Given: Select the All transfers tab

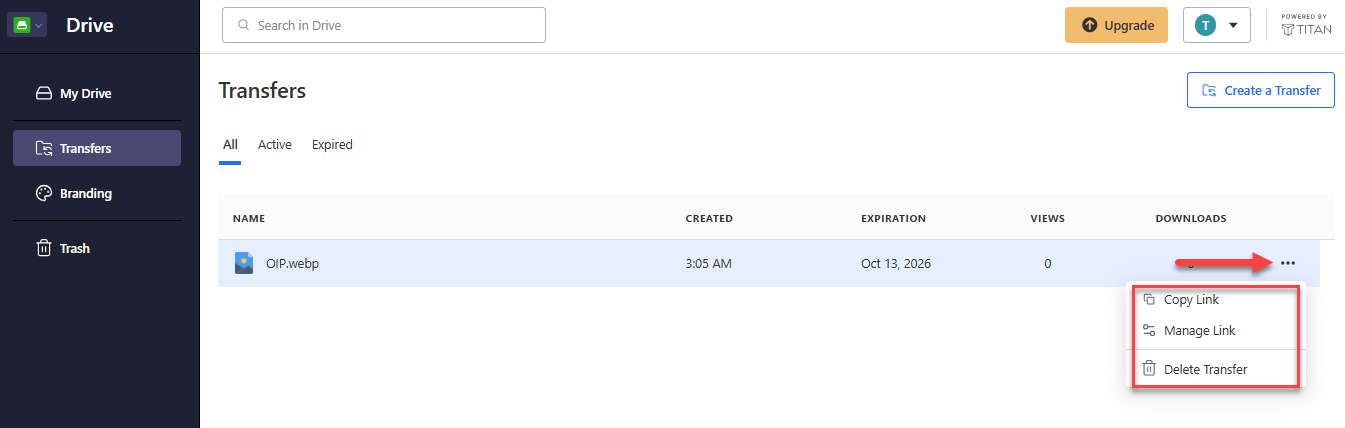Looking at the screenshot, I should pyautogui.click(x=230, y=144).
